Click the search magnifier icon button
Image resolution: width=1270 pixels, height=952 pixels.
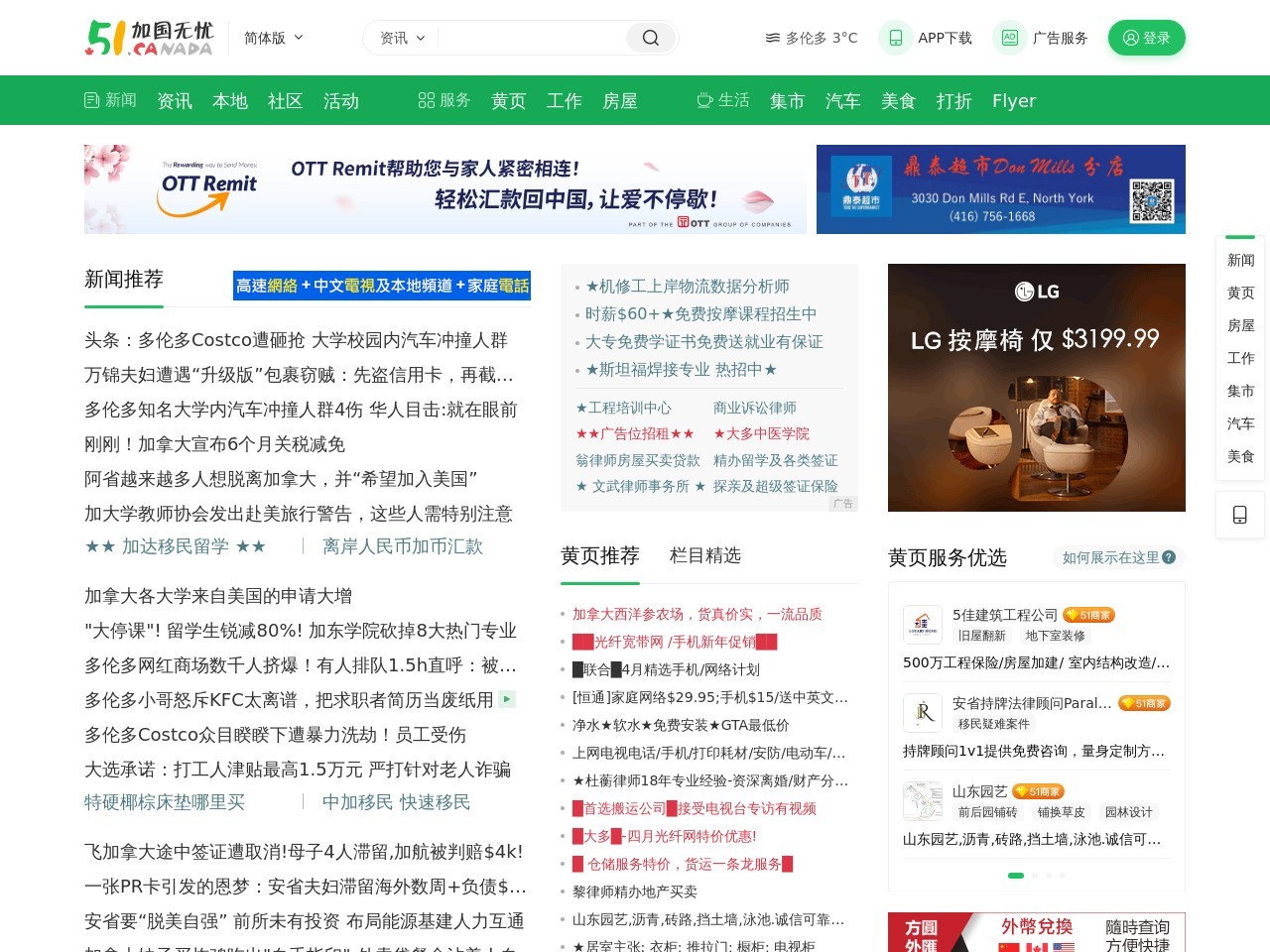[x=651, y=38]
